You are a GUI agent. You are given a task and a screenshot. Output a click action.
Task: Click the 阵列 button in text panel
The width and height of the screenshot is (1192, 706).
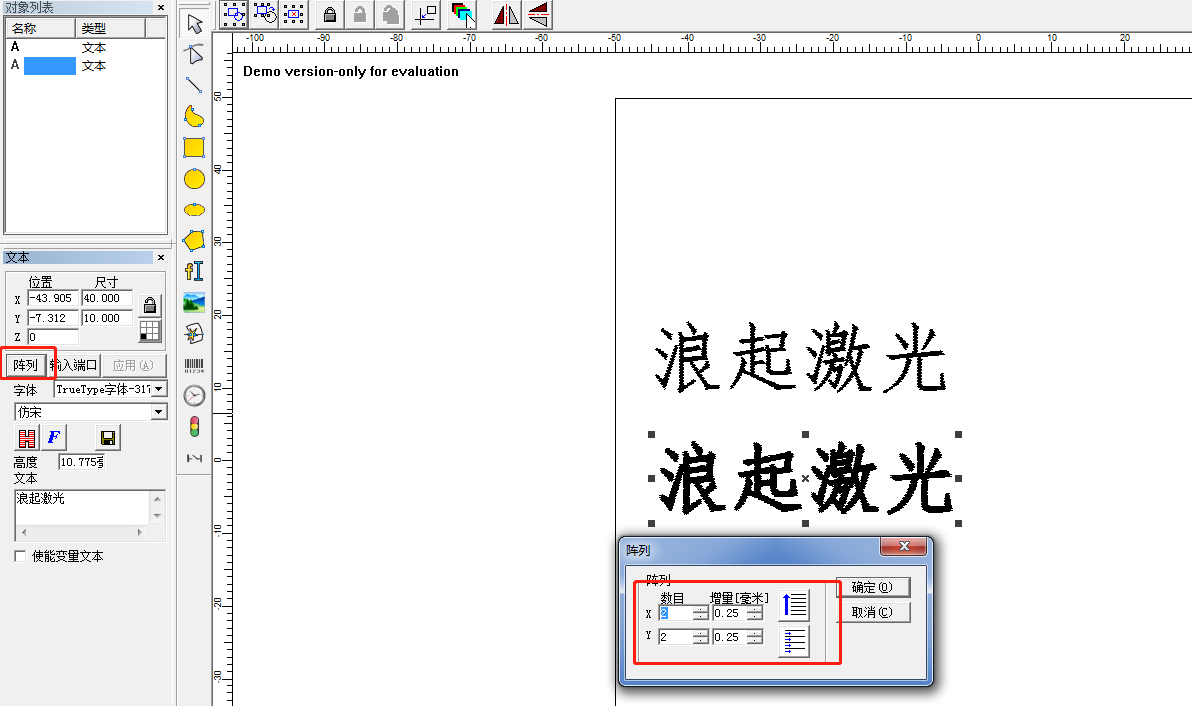click(27, 364)
